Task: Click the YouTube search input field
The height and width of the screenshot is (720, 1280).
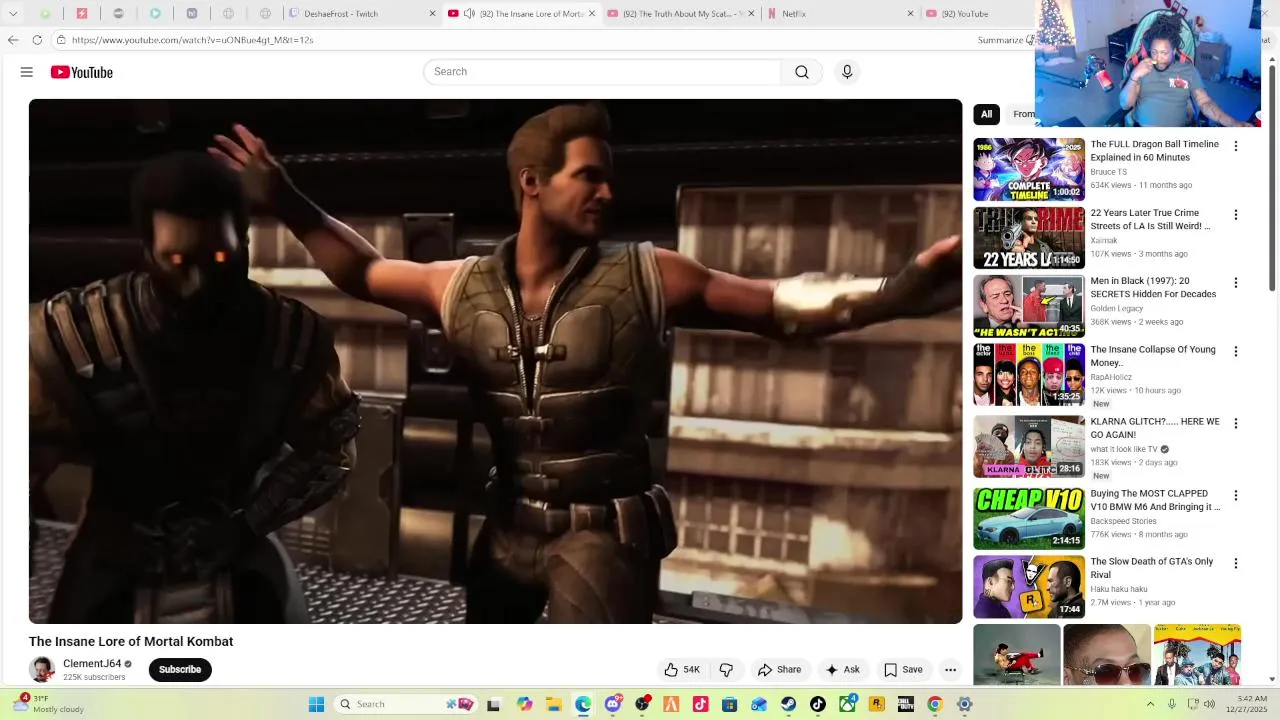Action: click(602, 72)
